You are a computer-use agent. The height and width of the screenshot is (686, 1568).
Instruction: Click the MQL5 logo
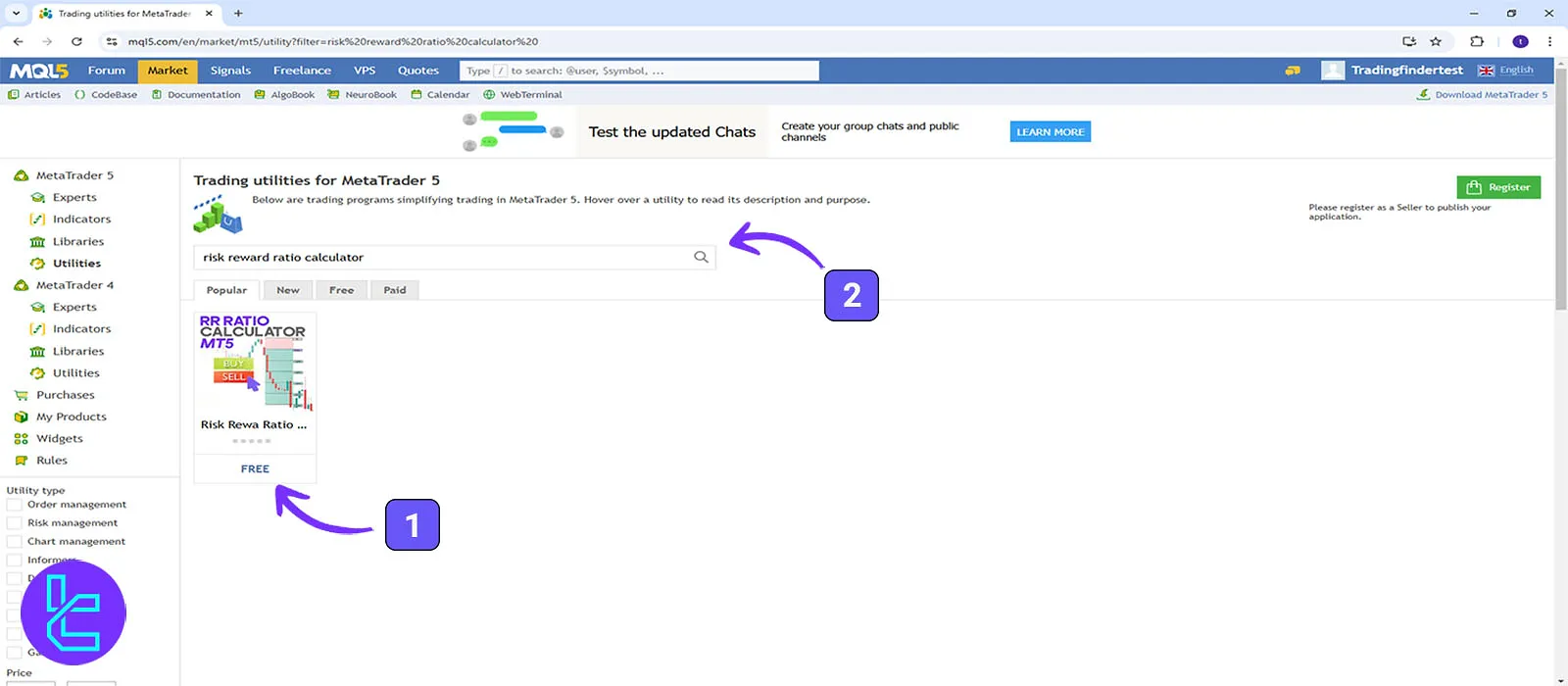(x=39, y=71)
